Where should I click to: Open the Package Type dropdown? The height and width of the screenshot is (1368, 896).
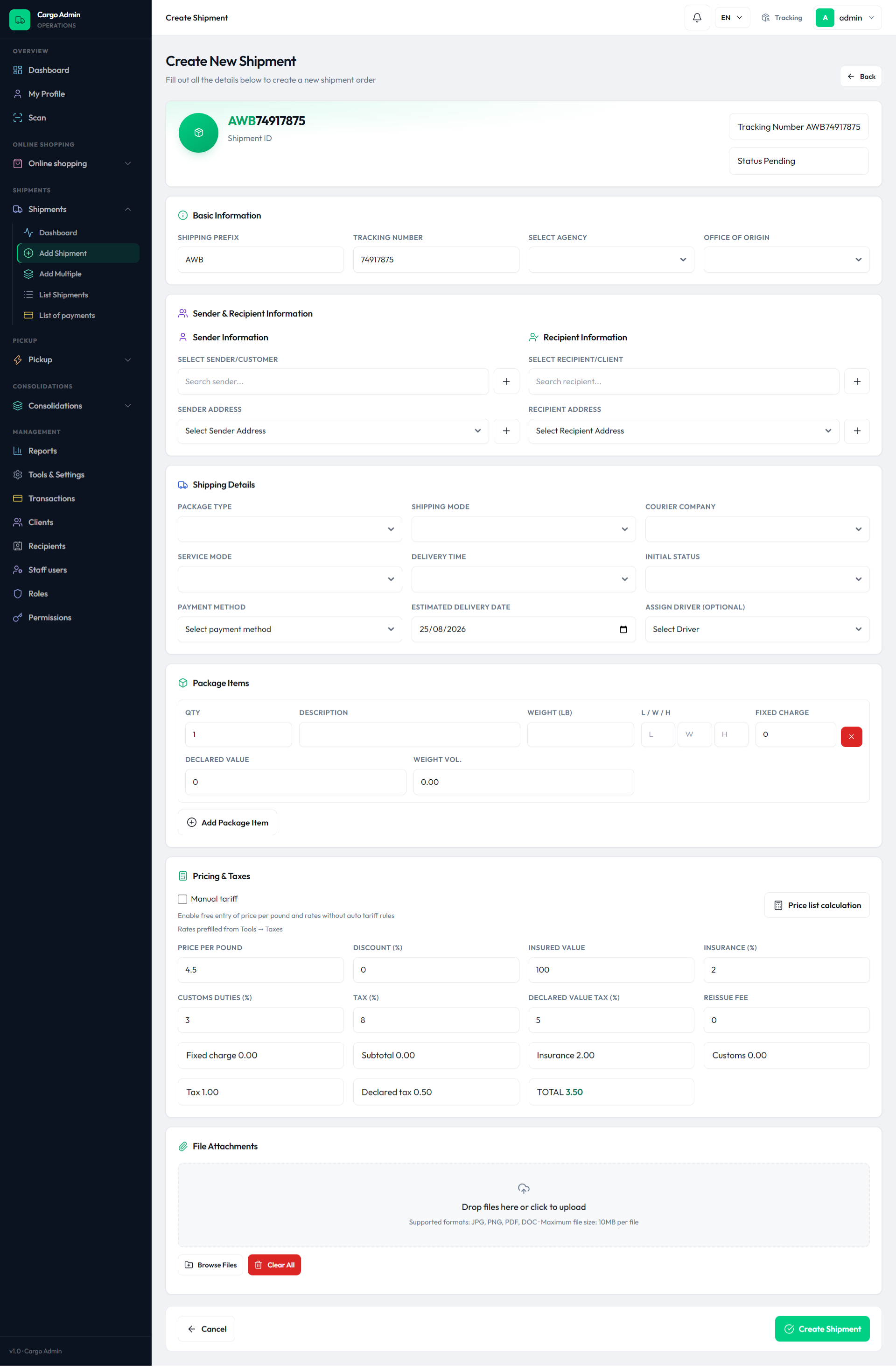(x=289, y=529)
